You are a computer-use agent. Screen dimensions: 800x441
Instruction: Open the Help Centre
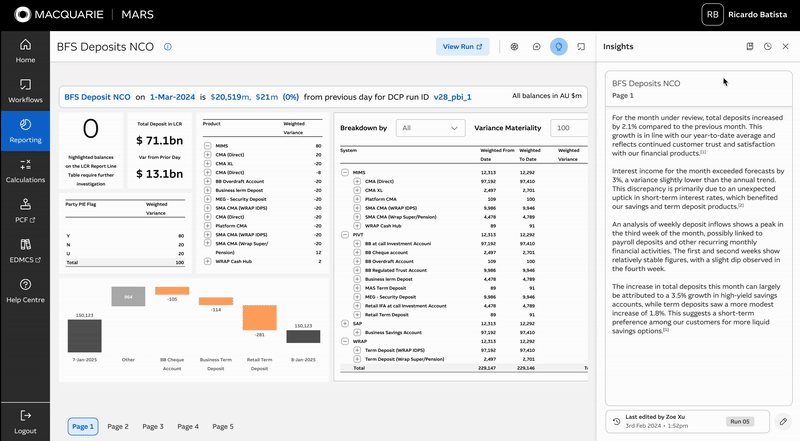coord(25,291)
